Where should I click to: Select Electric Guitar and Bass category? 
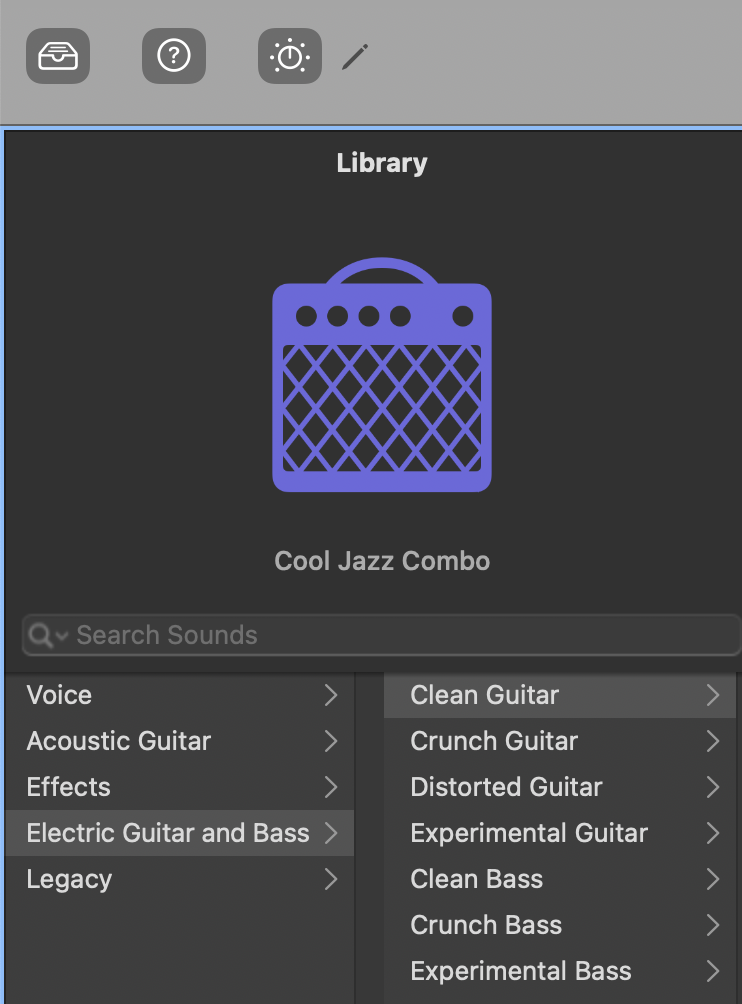[179, 833]
